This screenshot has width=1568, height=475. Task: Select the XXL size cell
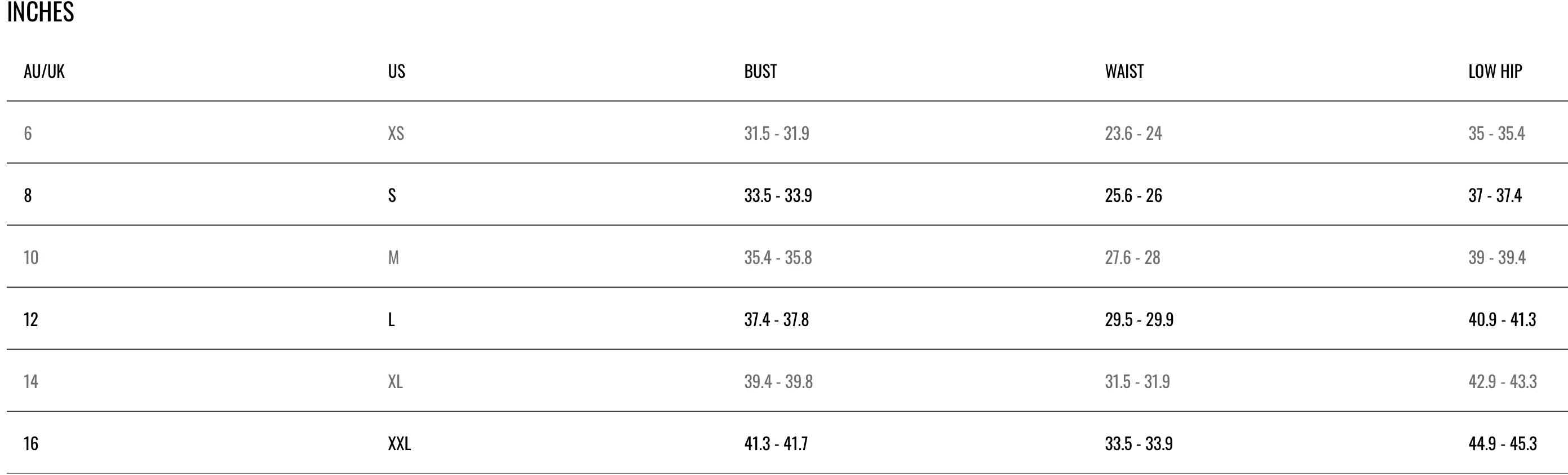[x=399, y=444]
